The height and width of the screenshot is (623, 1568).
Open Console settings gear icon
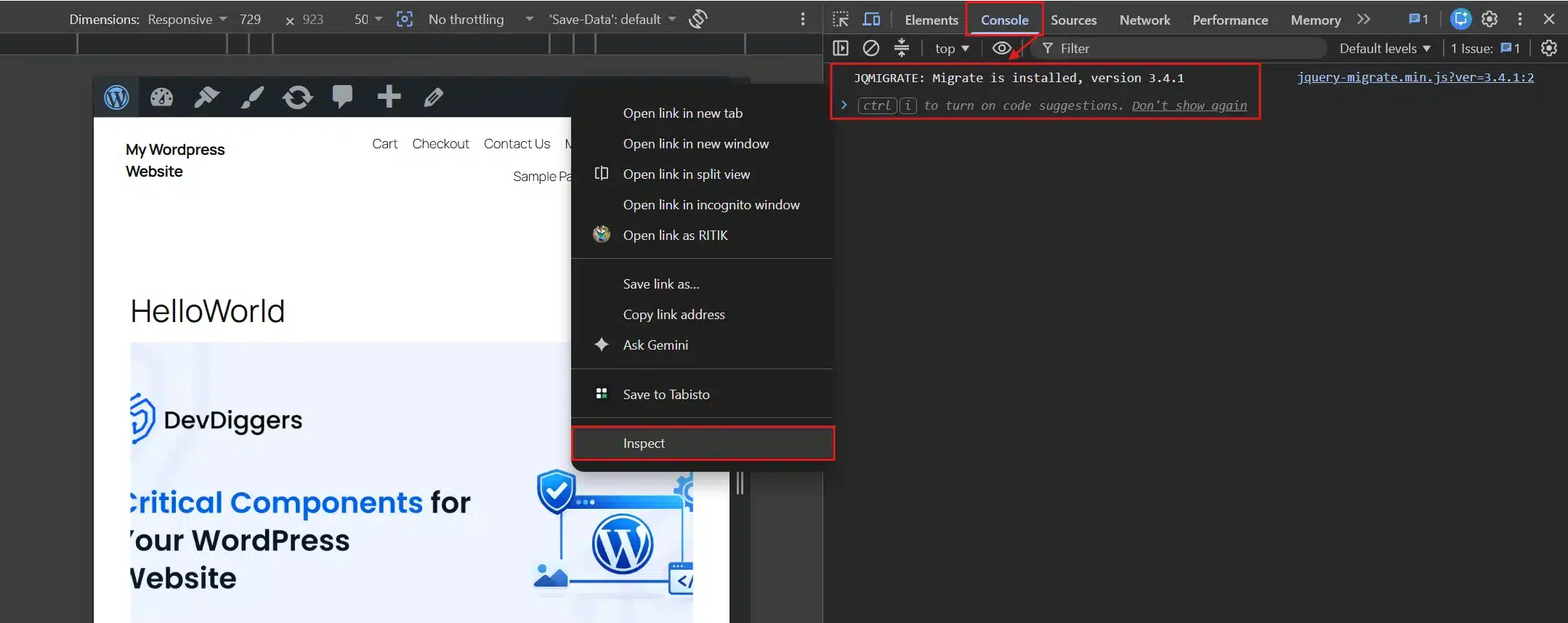coord(1549,48)
